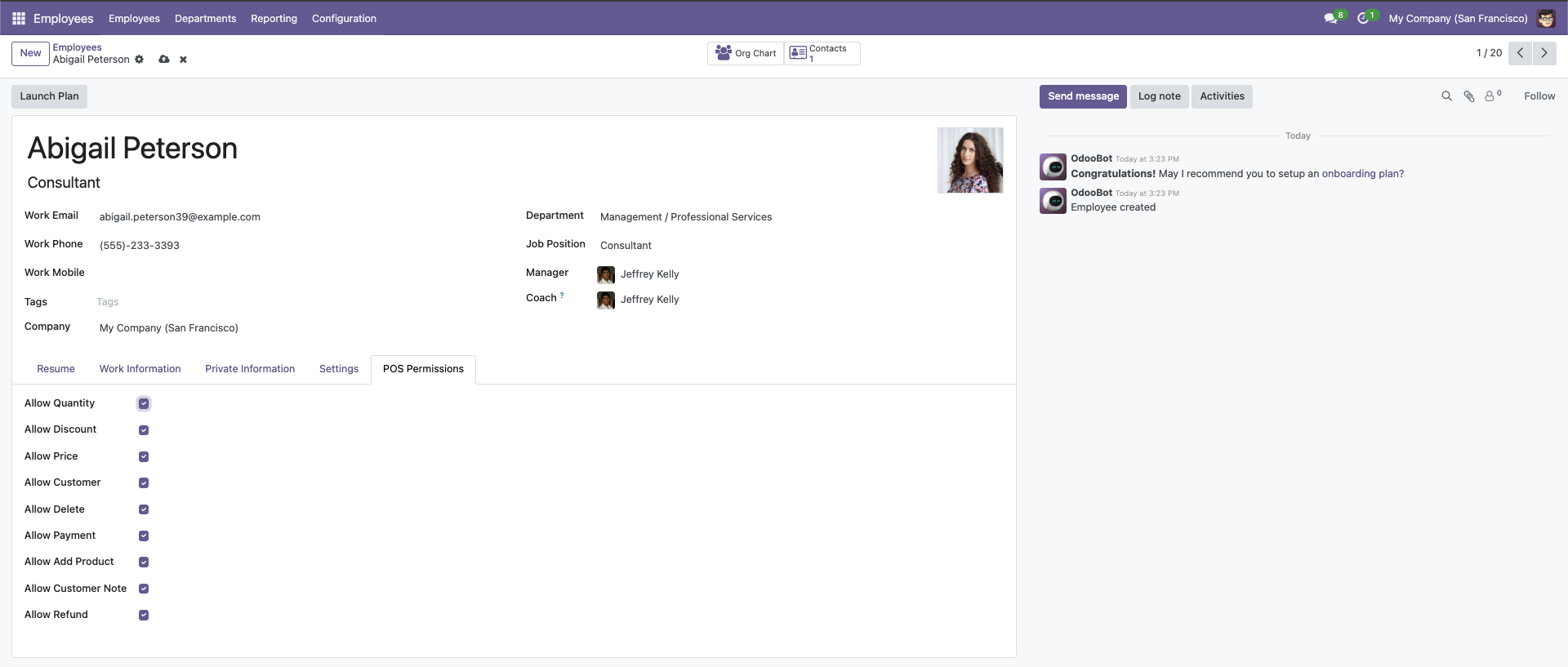The height and width of the screenshot is (667, 1568).
Task: Open the settings gear next to Abigail Peterson
Action: [x=140, y=60]
